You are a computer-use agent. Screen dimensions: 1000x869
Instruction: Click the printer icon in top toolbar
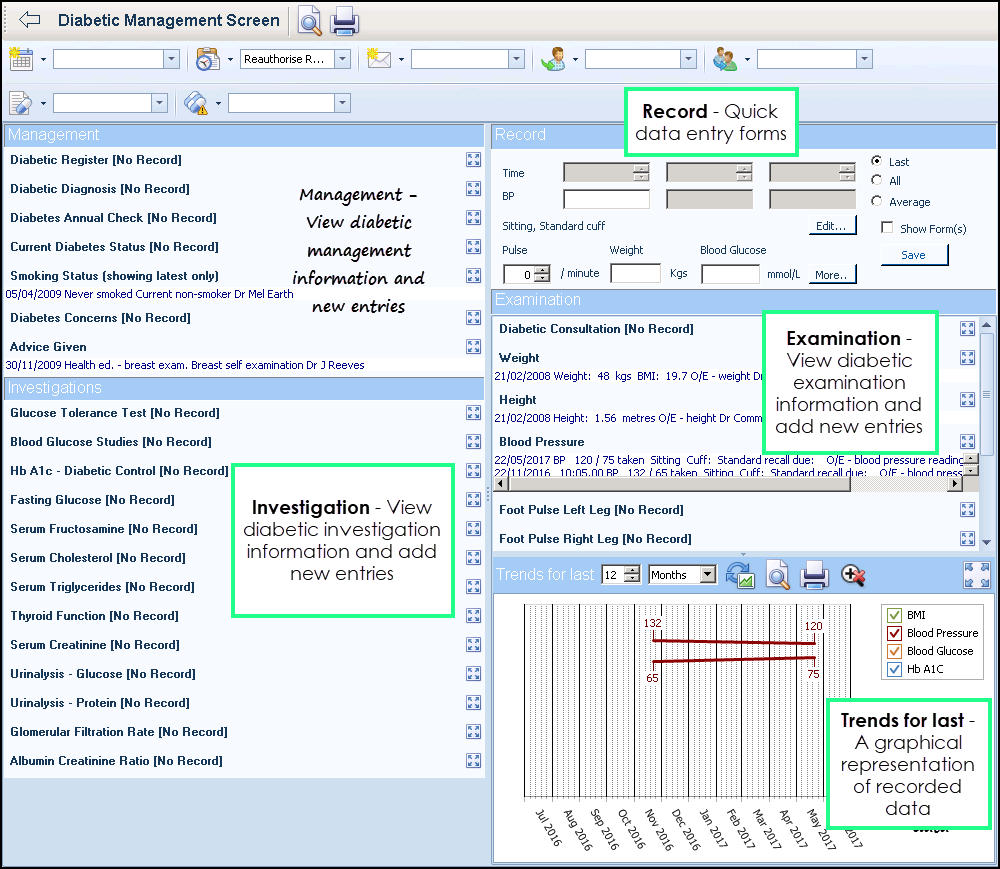tap(344, 21)
